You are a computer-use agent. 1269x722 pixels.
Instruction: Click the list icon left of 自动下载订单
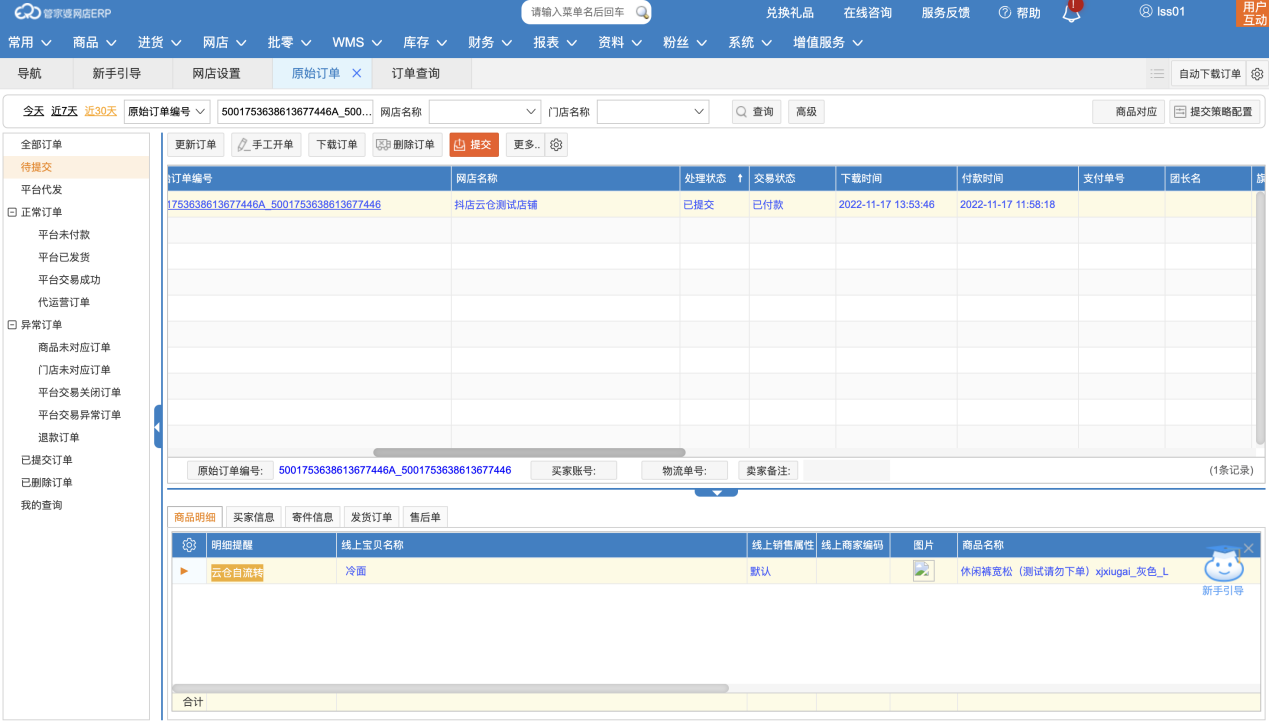coord(1157,74)
